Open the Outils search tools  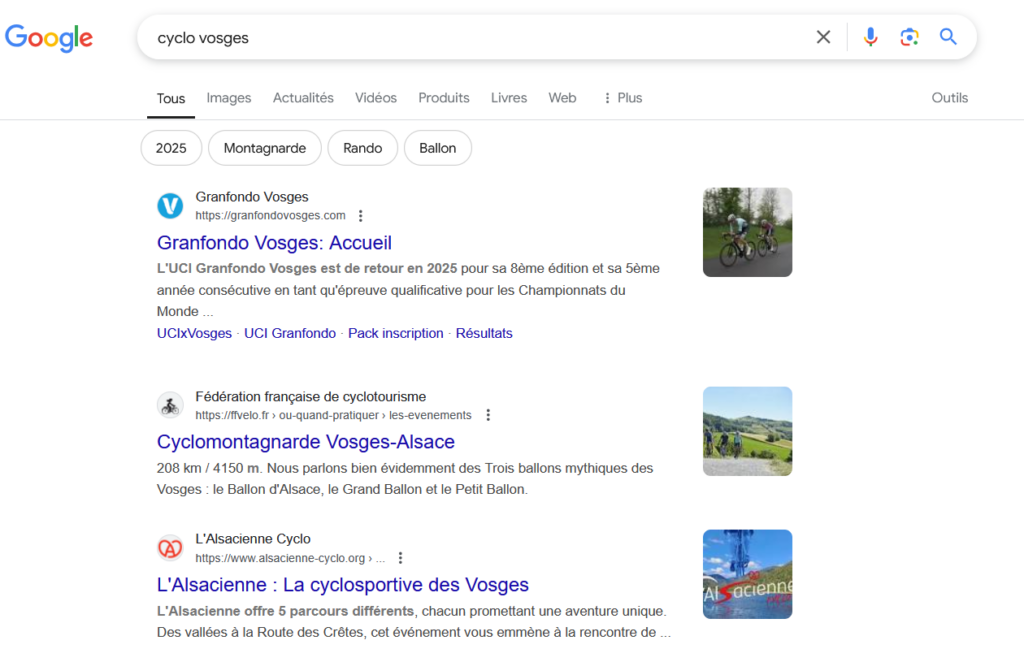click(x=950, y=98)
